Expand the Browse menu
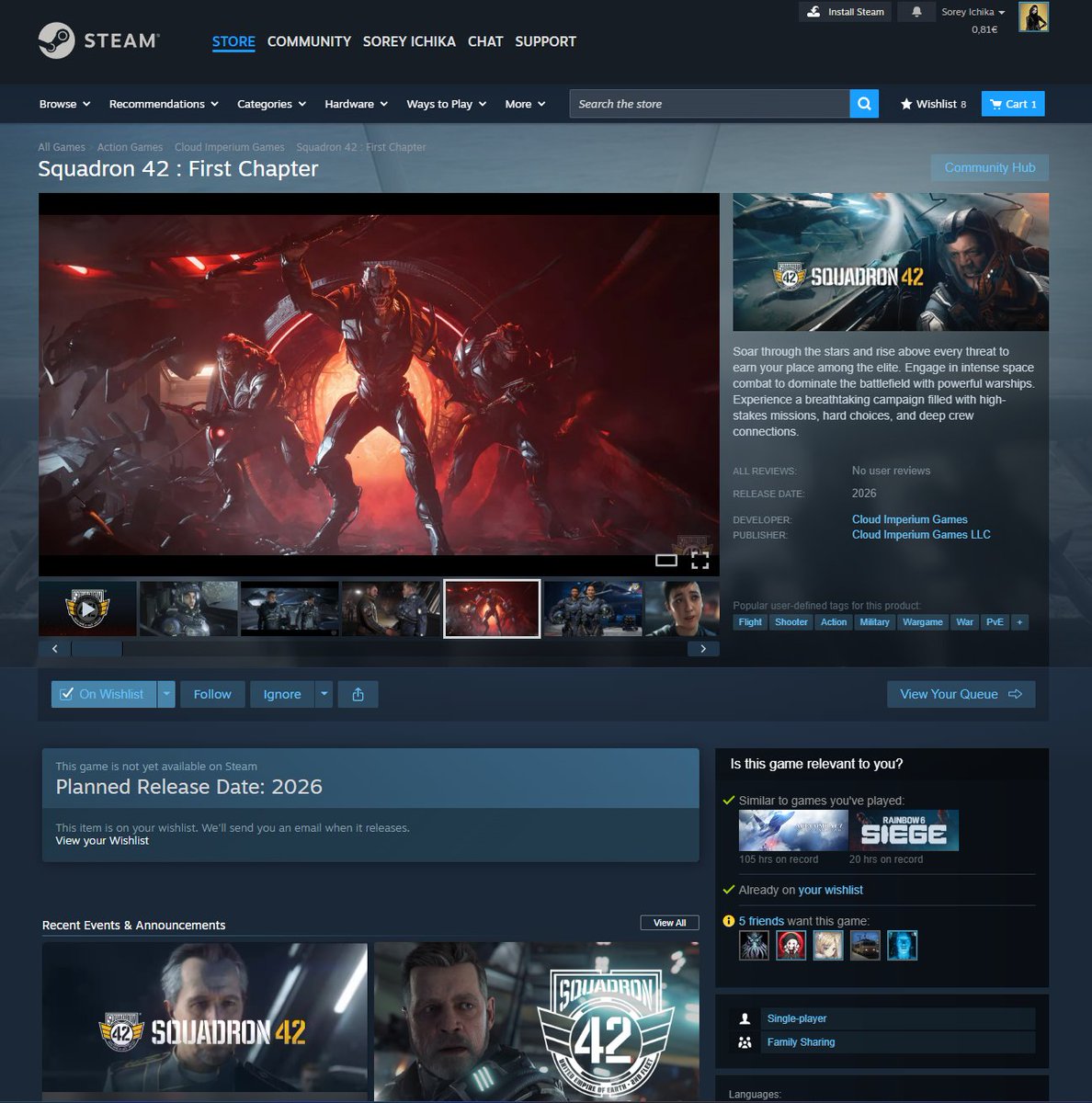Screen dimensions: 1092x1103 pyautogui.click(x=64, y=104)
